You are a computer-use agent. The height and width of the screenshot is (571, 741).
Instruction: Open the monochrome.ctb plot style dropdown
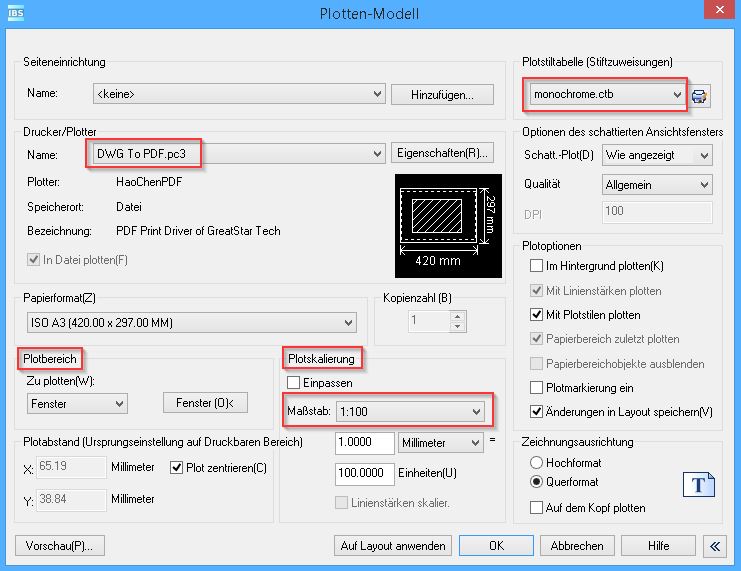[607, 94]
